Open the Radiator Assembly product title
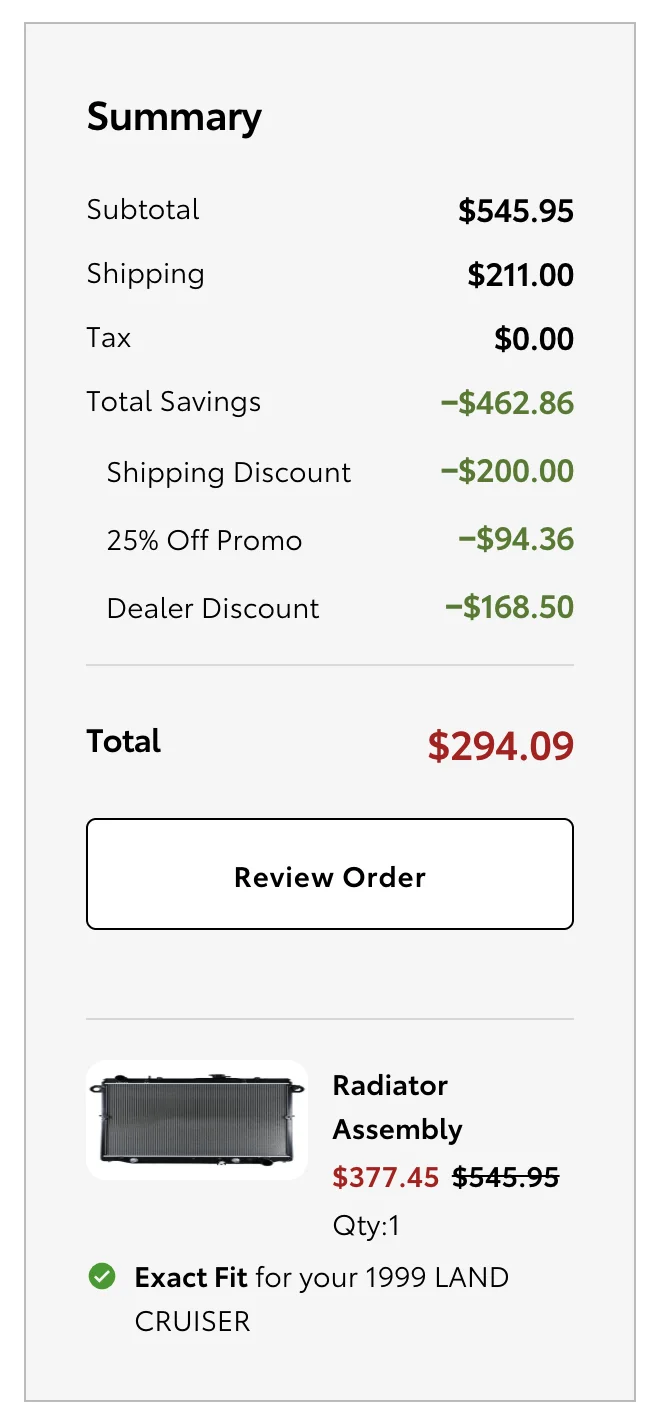 tap(398, 1107)
